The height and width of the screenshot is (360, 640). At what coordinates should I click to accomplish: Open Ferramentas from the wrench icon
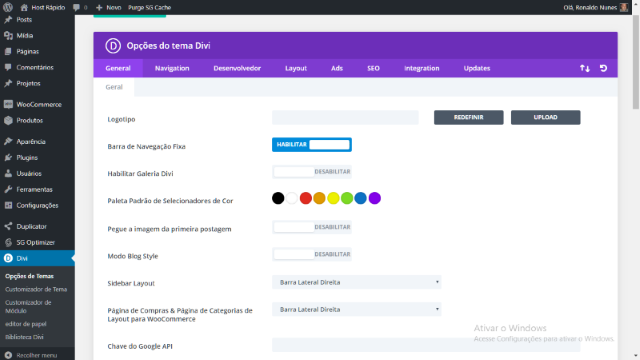coord(8,189)
